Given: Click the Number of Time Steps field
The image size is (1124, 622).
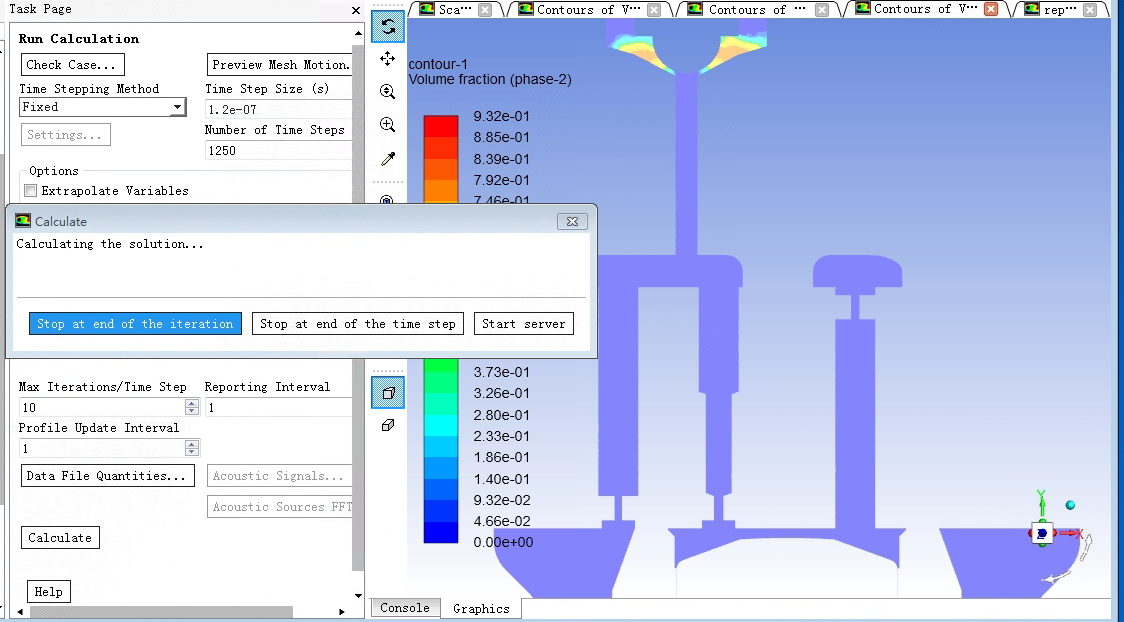Looking at the screenshot, I should pos(277,150).
